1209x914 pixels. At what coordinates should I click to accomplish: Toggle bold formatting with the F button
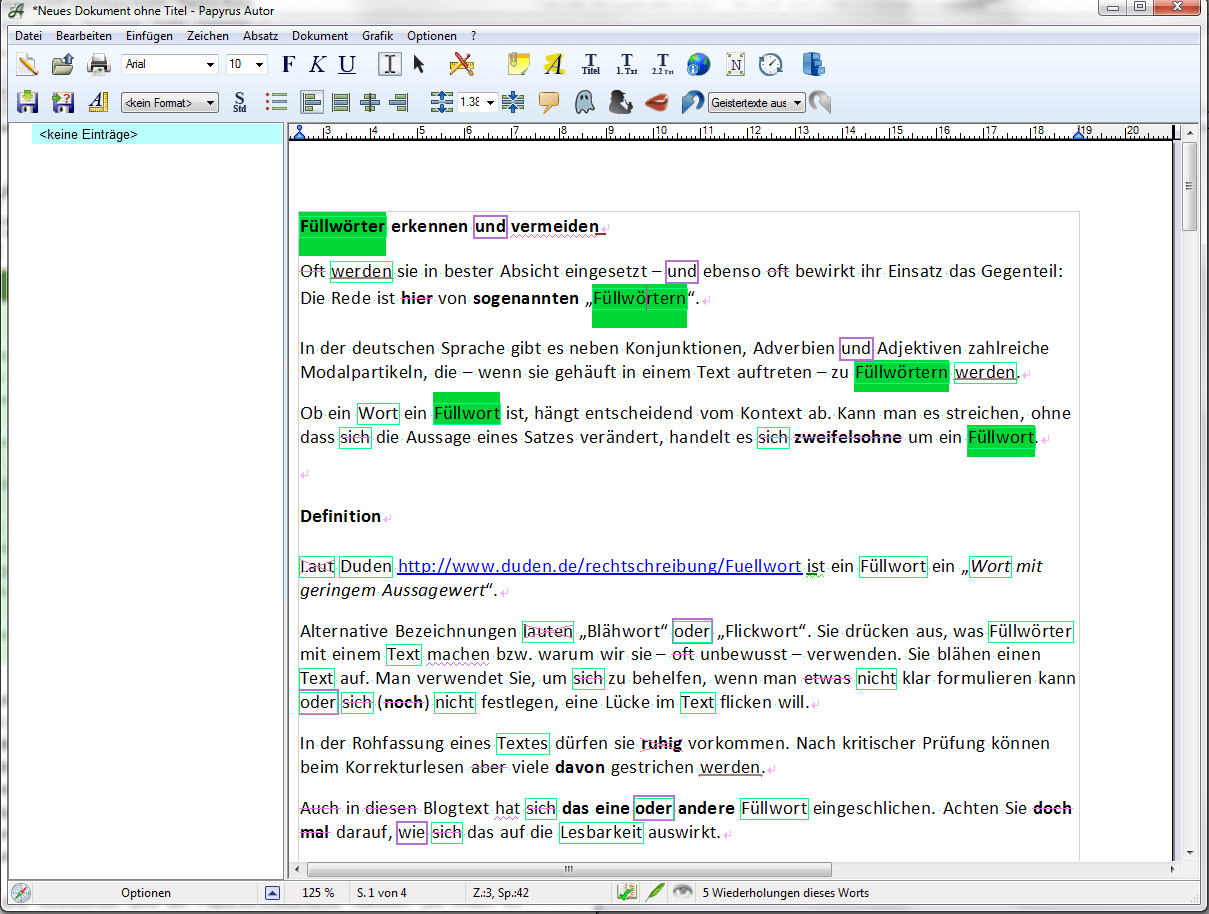(289, 65)
